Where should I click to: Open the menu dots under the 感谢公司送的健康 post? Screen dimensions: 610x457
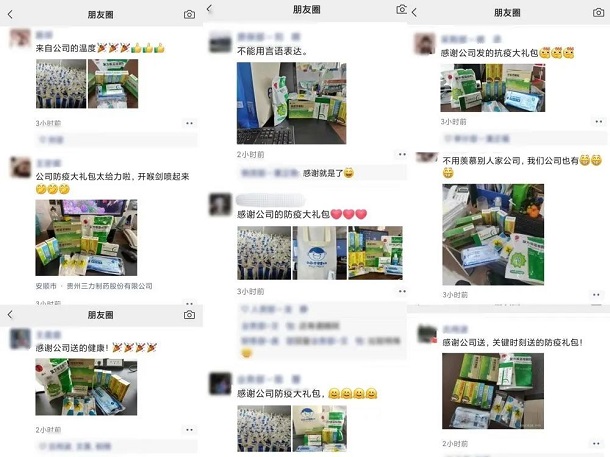tap(189, 430)
